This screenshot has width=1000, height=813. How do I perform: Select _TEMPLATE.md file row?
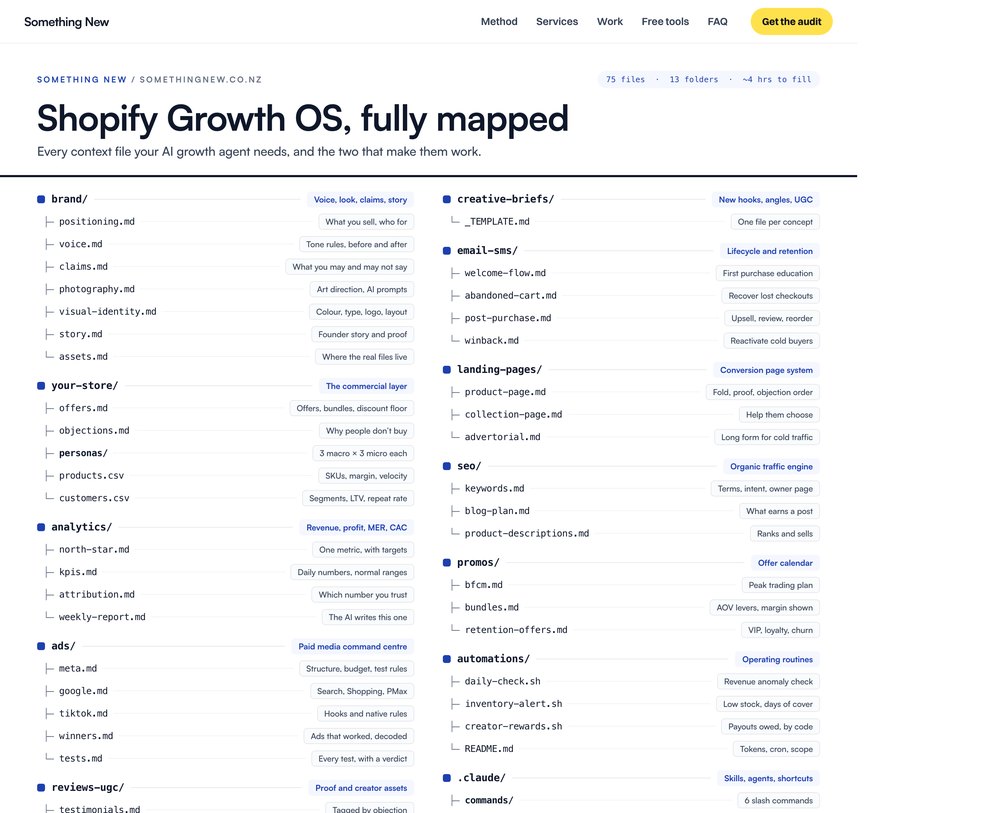(631, 222)
